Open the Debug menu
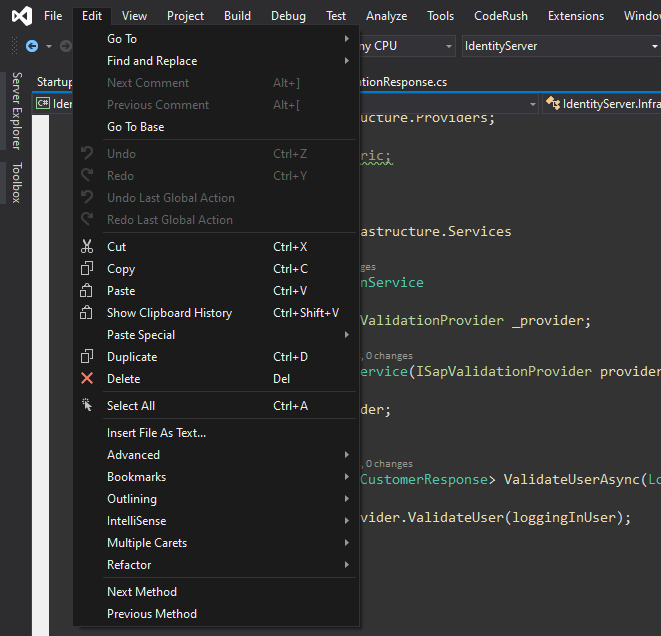 tap(288, 16)
